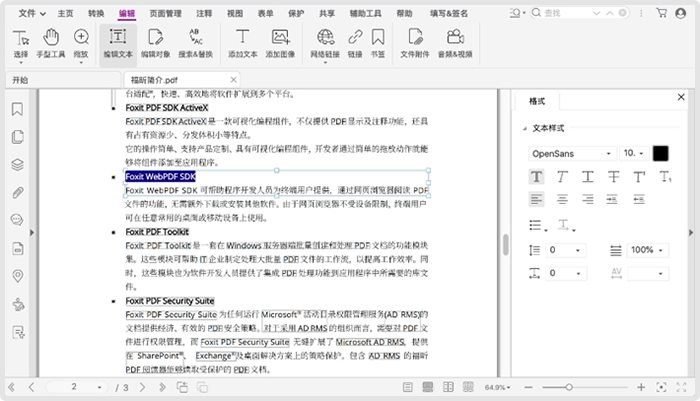The width and height of the screenshot is (700, 401).
Task: Go to the previous page
Action: pyautogui.click(x=31, y=387)
